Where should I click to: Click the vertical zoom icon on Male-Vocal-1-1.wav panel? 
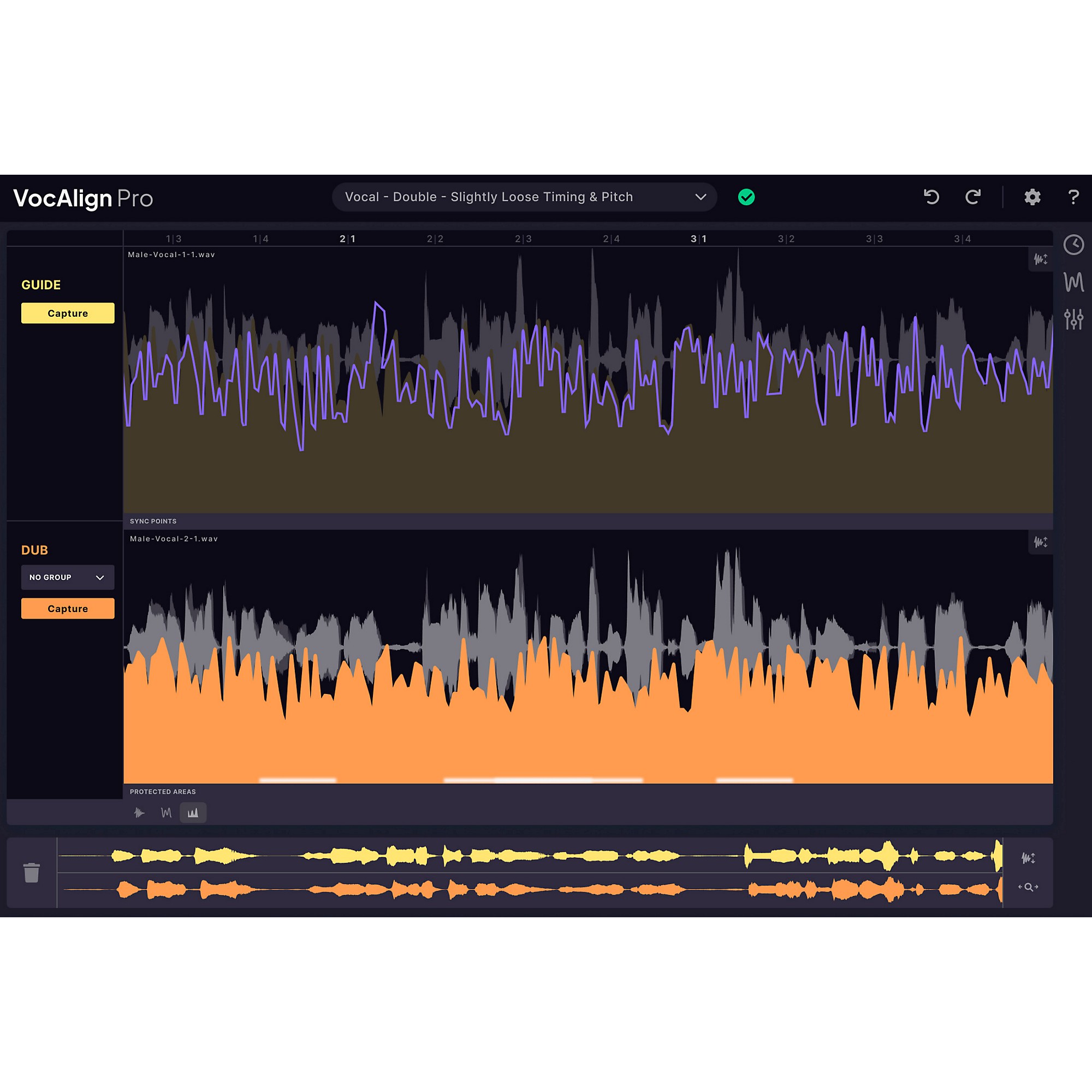pos(1041,260)
